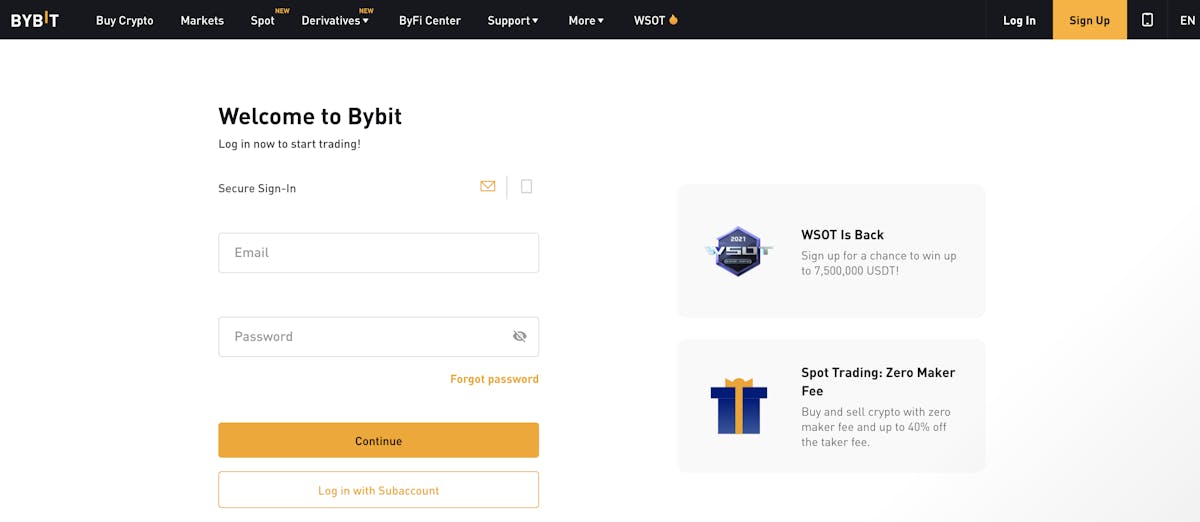Click the Welcome to Bybit heading
The height and width of the screenshot is (522, 1200).
coord(310,116)
